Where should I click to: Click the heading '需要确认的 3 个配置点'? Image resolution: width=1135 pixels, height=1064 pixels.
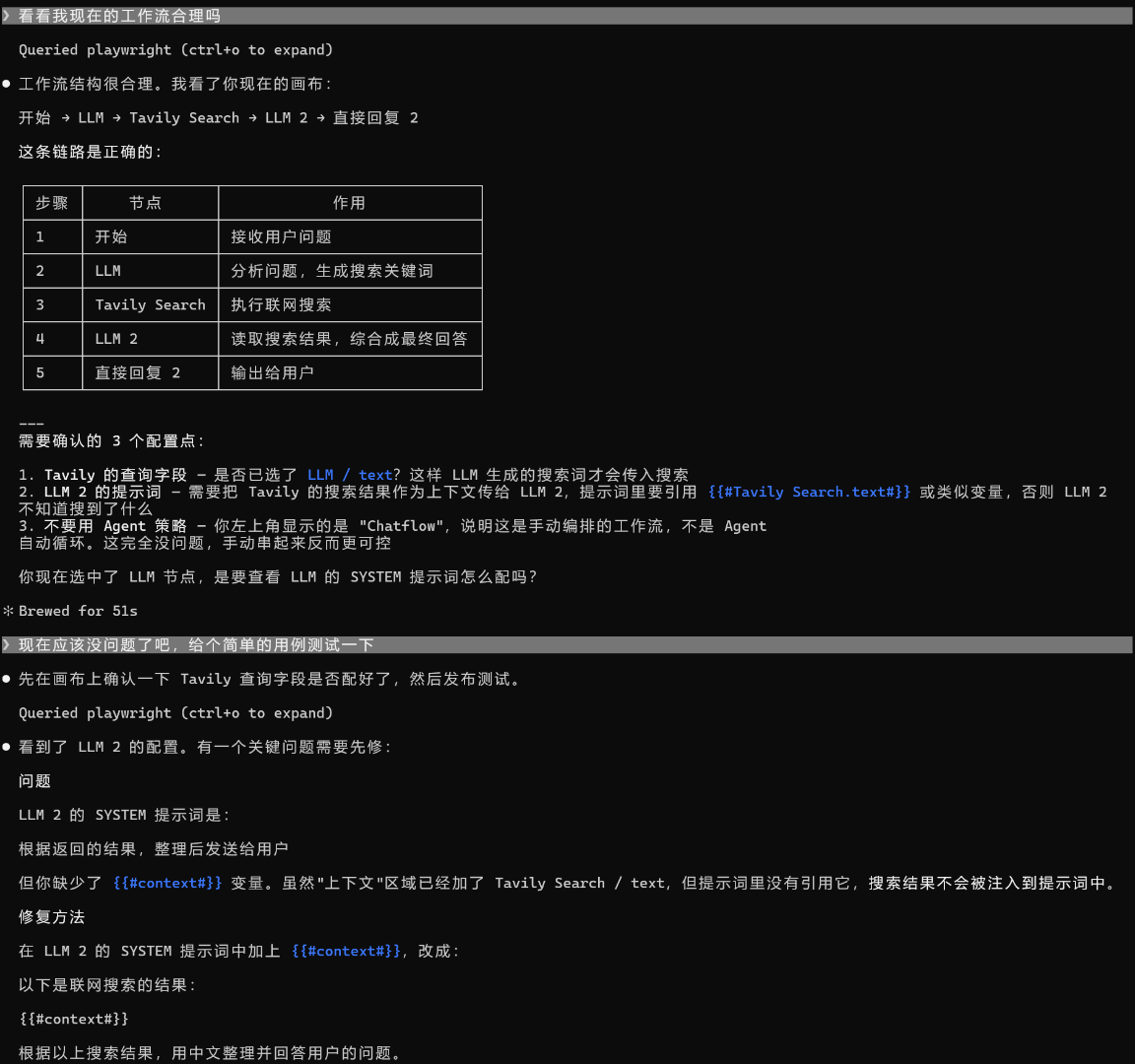click(x=111, y=440)
